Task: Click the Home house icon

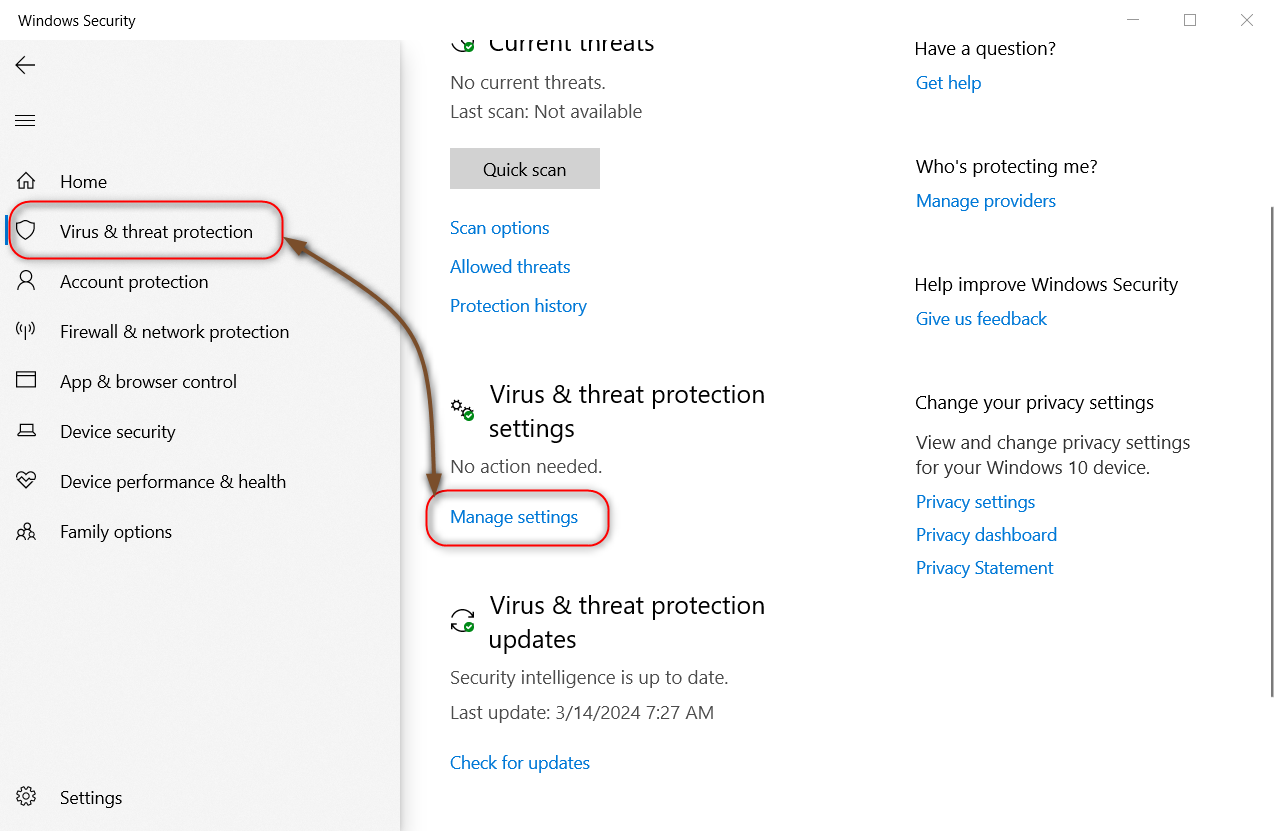Action: coord(26,182)
